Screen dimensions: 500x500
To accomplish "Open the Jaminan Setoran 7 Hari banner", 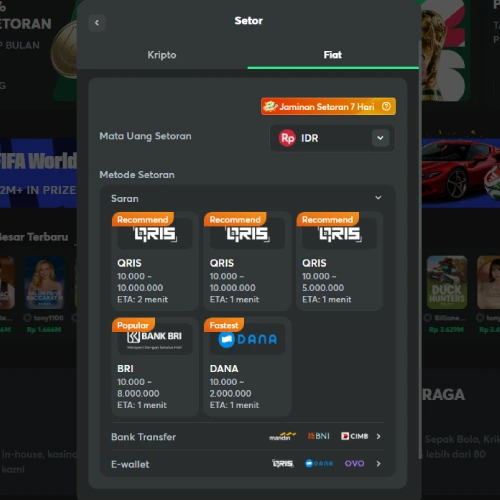I will click(328, 107).
